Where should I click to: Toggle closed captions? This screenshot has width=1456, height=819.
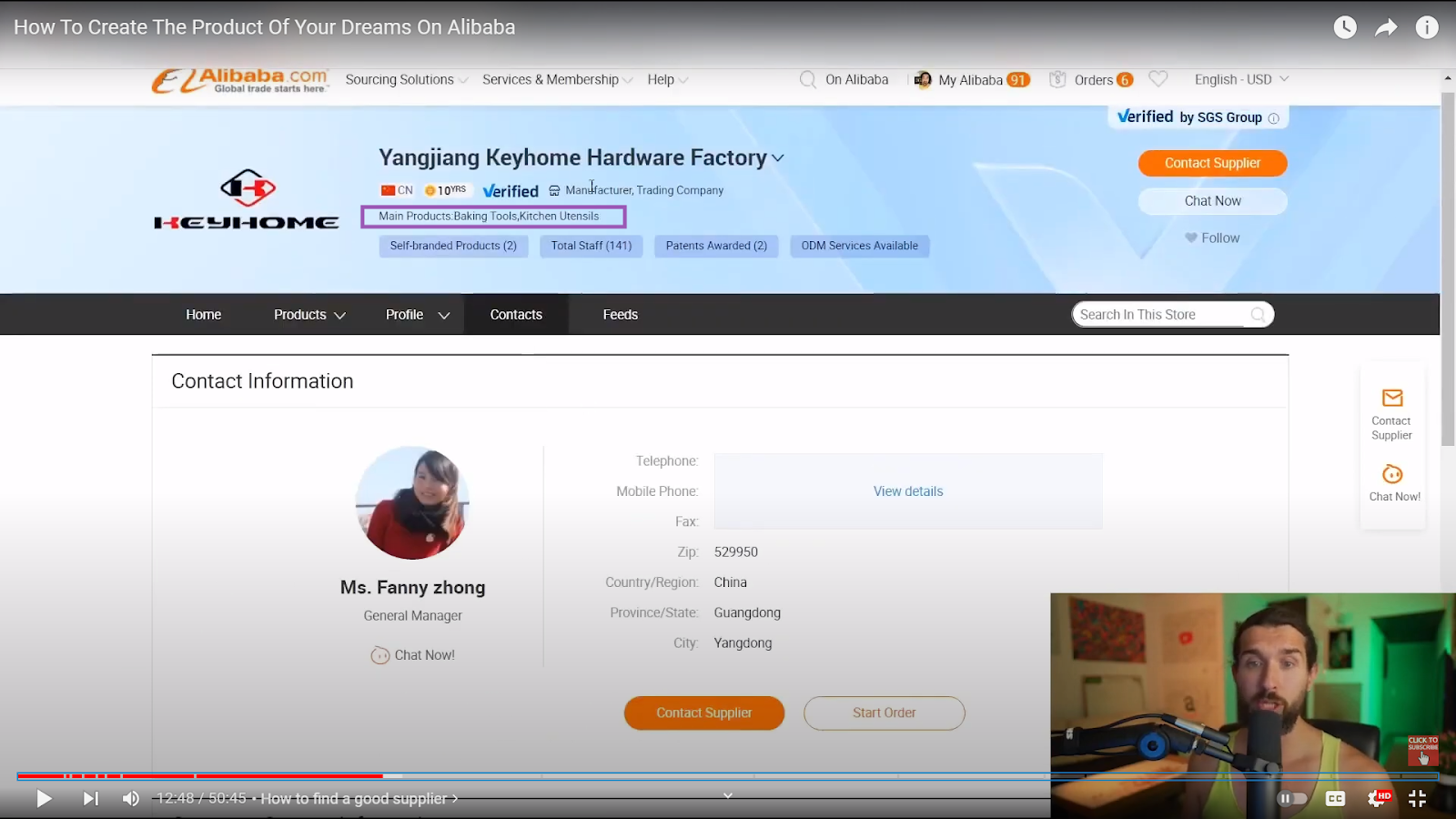pyautogui.click(x=1335, y=799)
